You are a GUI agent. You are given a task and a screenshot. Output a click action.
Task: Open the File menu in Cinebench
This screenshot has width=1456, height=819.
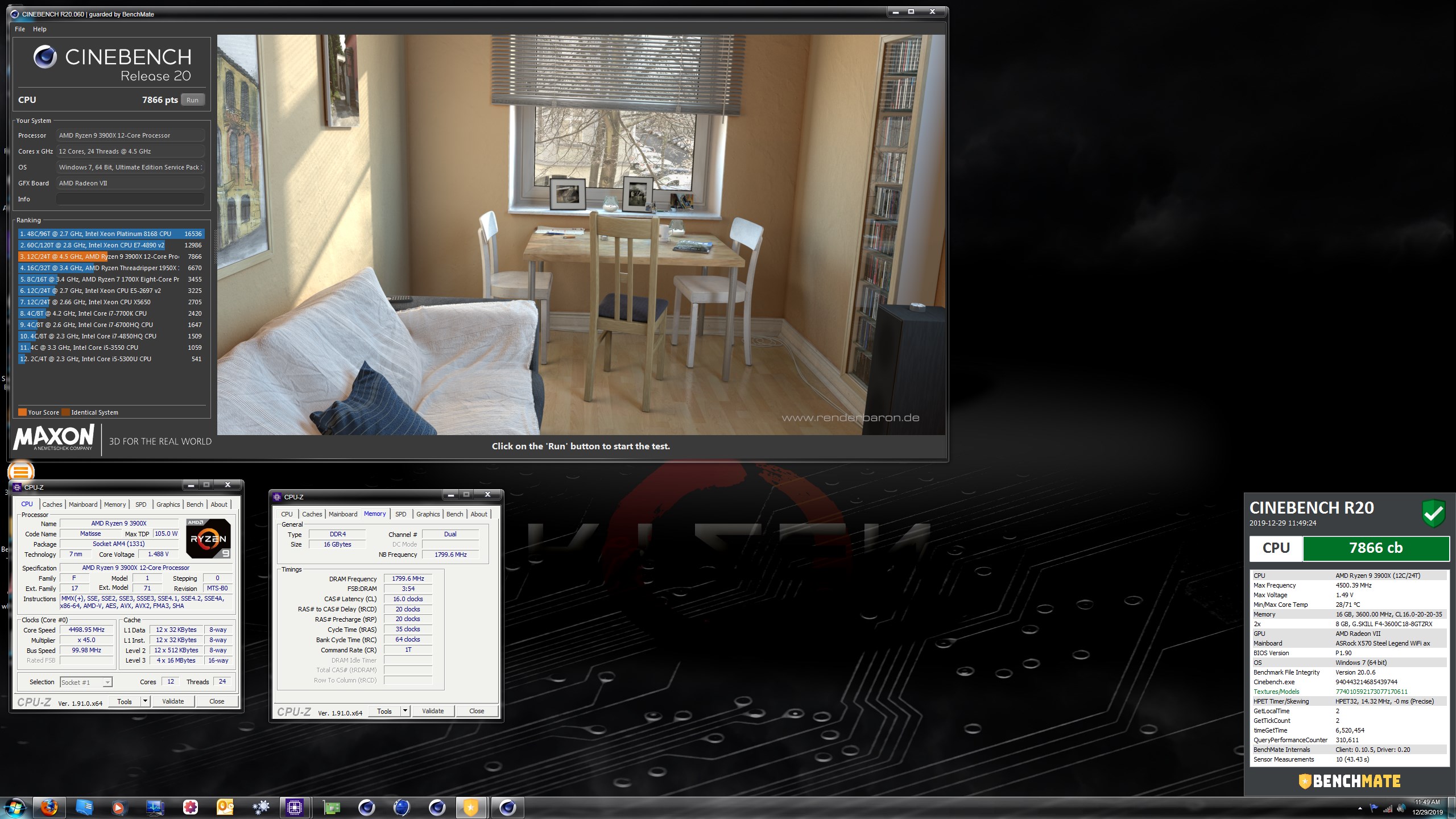[x=20, y=29]
